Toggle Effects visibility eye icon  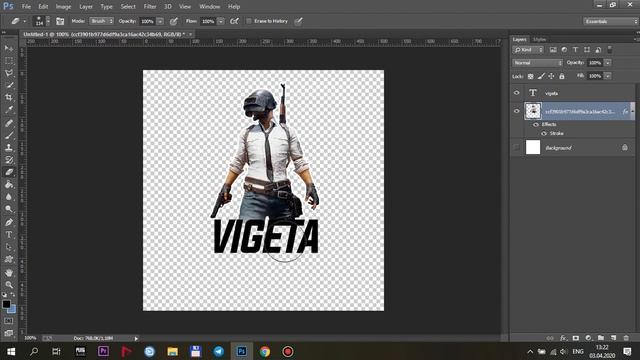click(x=536, y=124)
